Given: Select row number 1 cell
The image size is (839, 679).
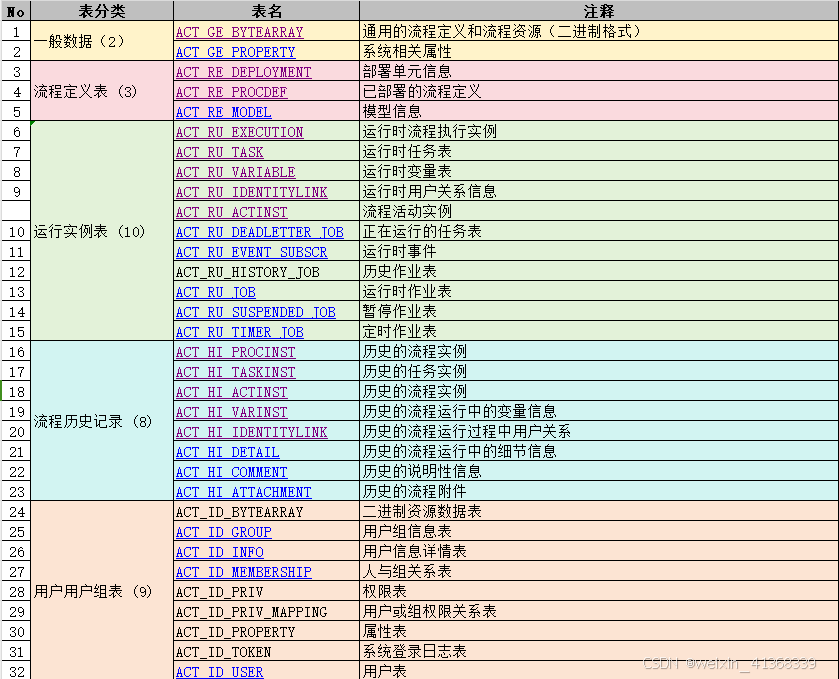Looking at the screenshot, I should 17,32.
